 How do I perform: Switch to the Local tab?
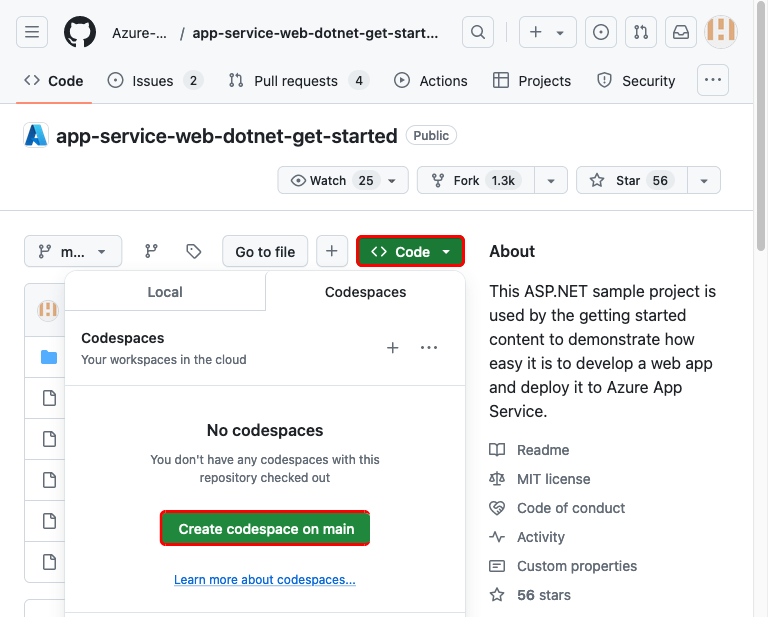(165, 292)
